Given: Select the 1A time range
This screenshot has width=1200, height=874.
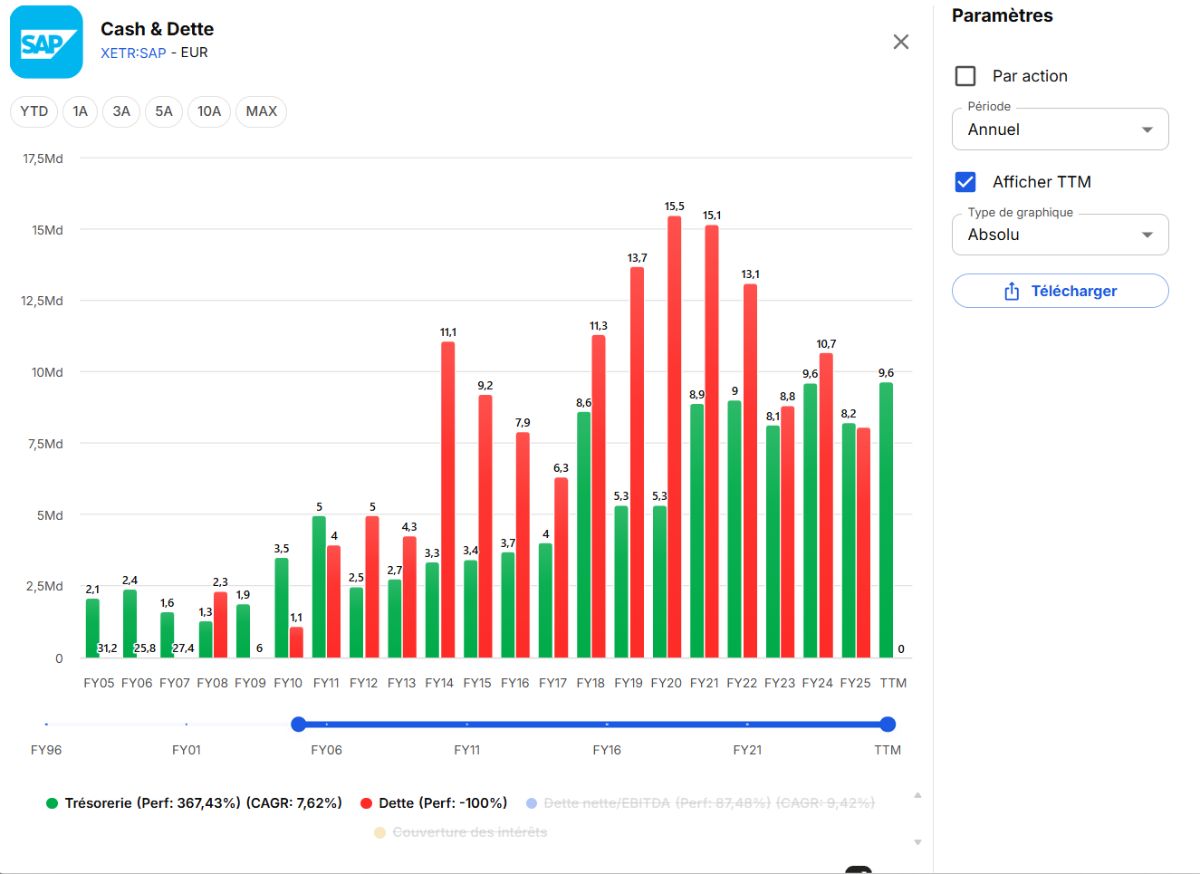Looking at the screenshot, I should click(80, 111).
